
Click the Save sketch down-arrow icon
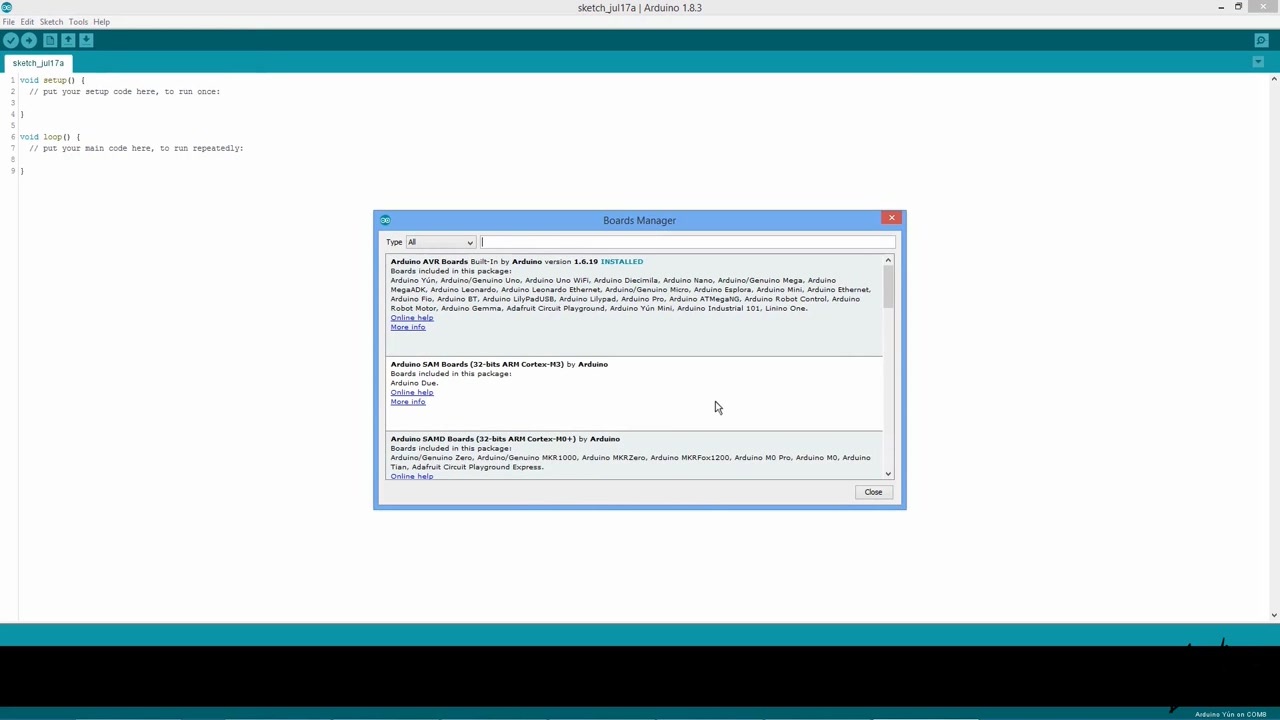click(86, 40)
